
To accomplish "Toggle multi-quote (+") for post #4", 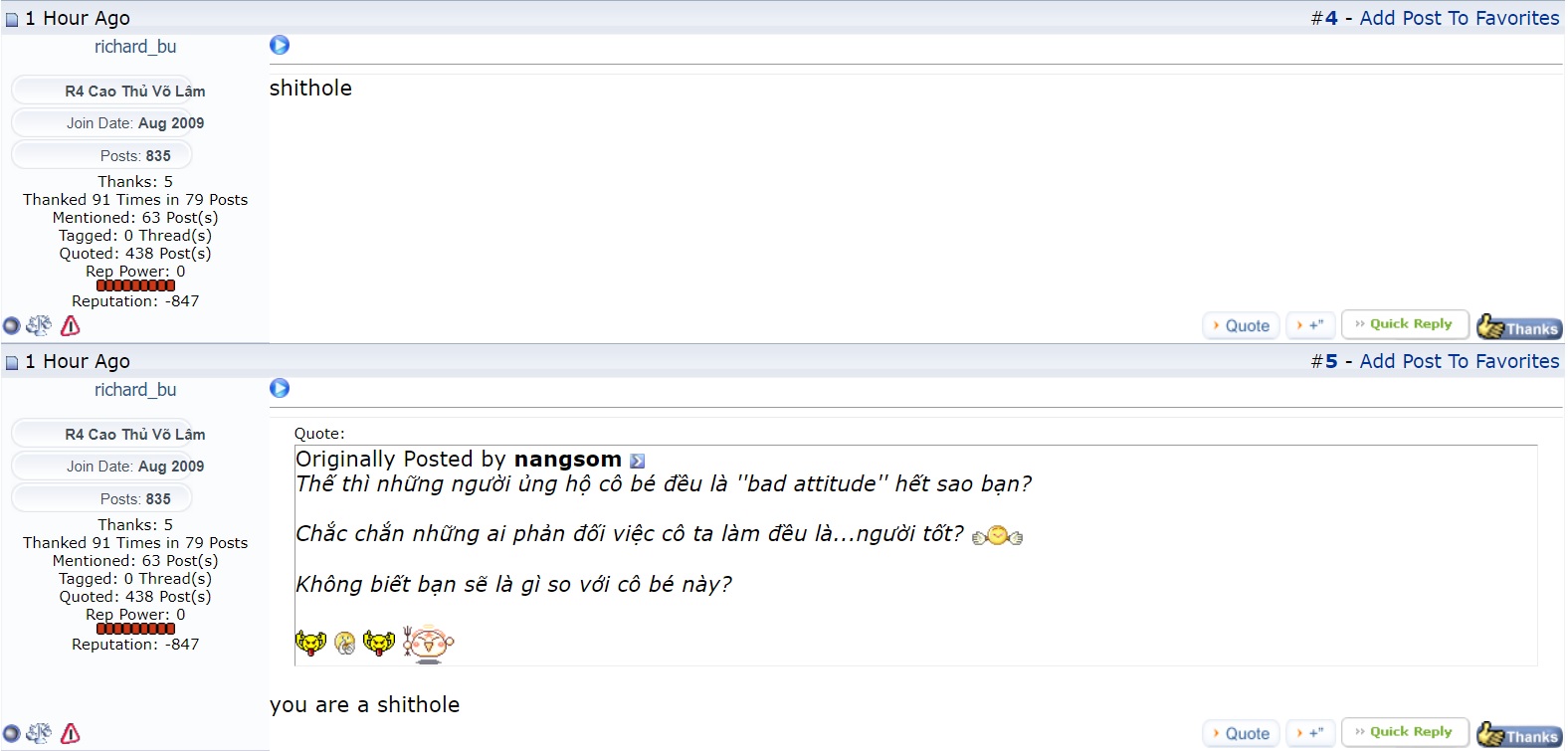I will point(1310,325).
